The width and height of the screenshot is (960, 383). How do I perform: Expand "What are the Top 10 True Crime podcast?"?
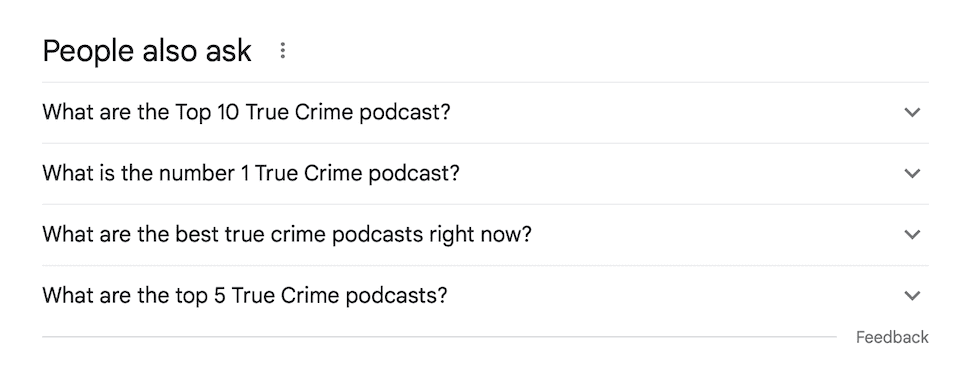click(x=485, y=113)
